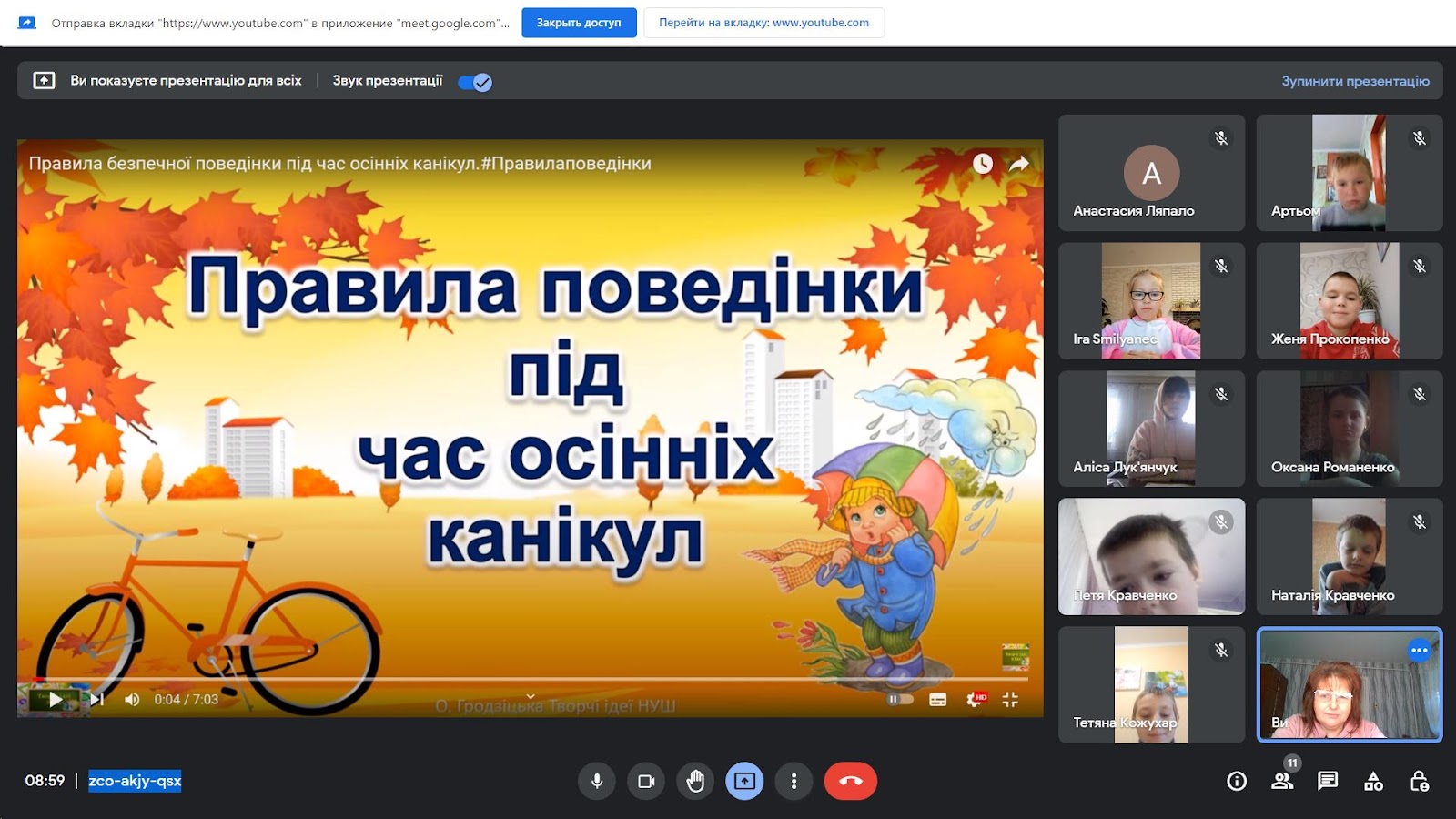Open options on your own tile

[x=1419, y=650]
